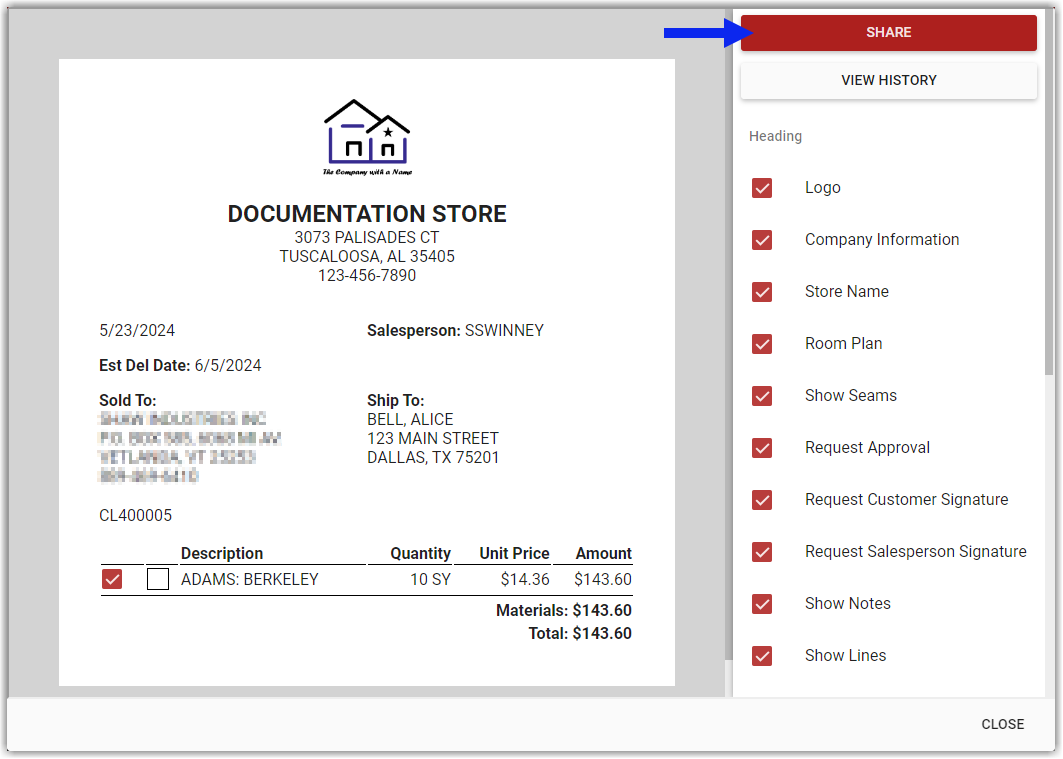Viewport: 1063px width, 759px height.
Task: Toggle Request Customer Signature checkbox
Action: [x=762, y=500]
